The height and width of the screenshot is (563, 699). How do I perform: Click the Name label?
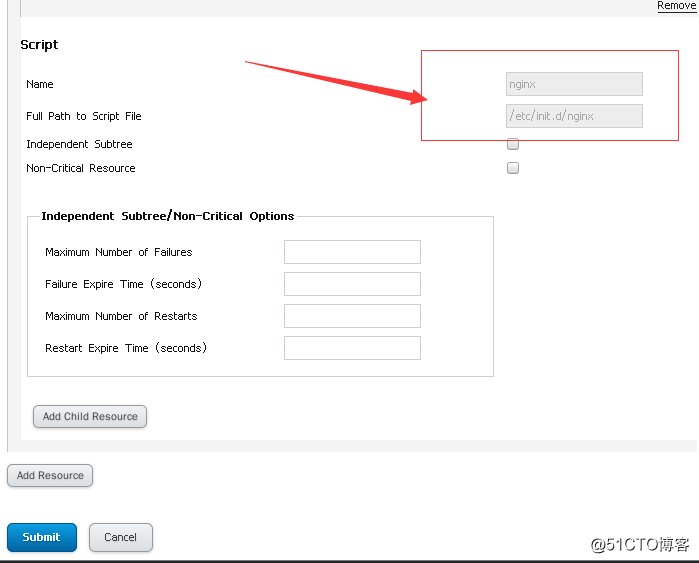click(40, 84)
